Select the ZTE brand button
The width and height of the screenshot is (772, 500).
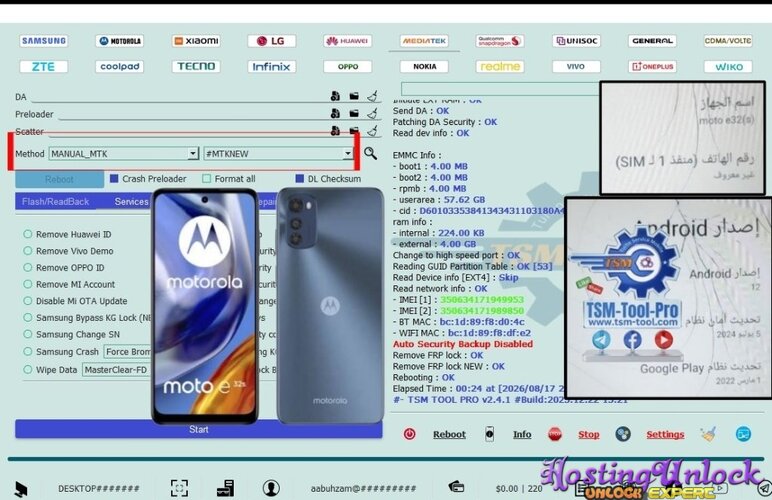pyautogui.click(x=44, y=66)
